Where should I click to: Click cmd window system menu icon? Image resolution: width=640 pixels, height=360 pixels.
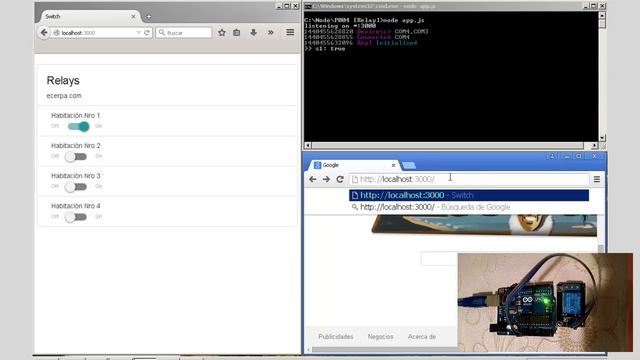pyautogui.click(x=308, y=6)
